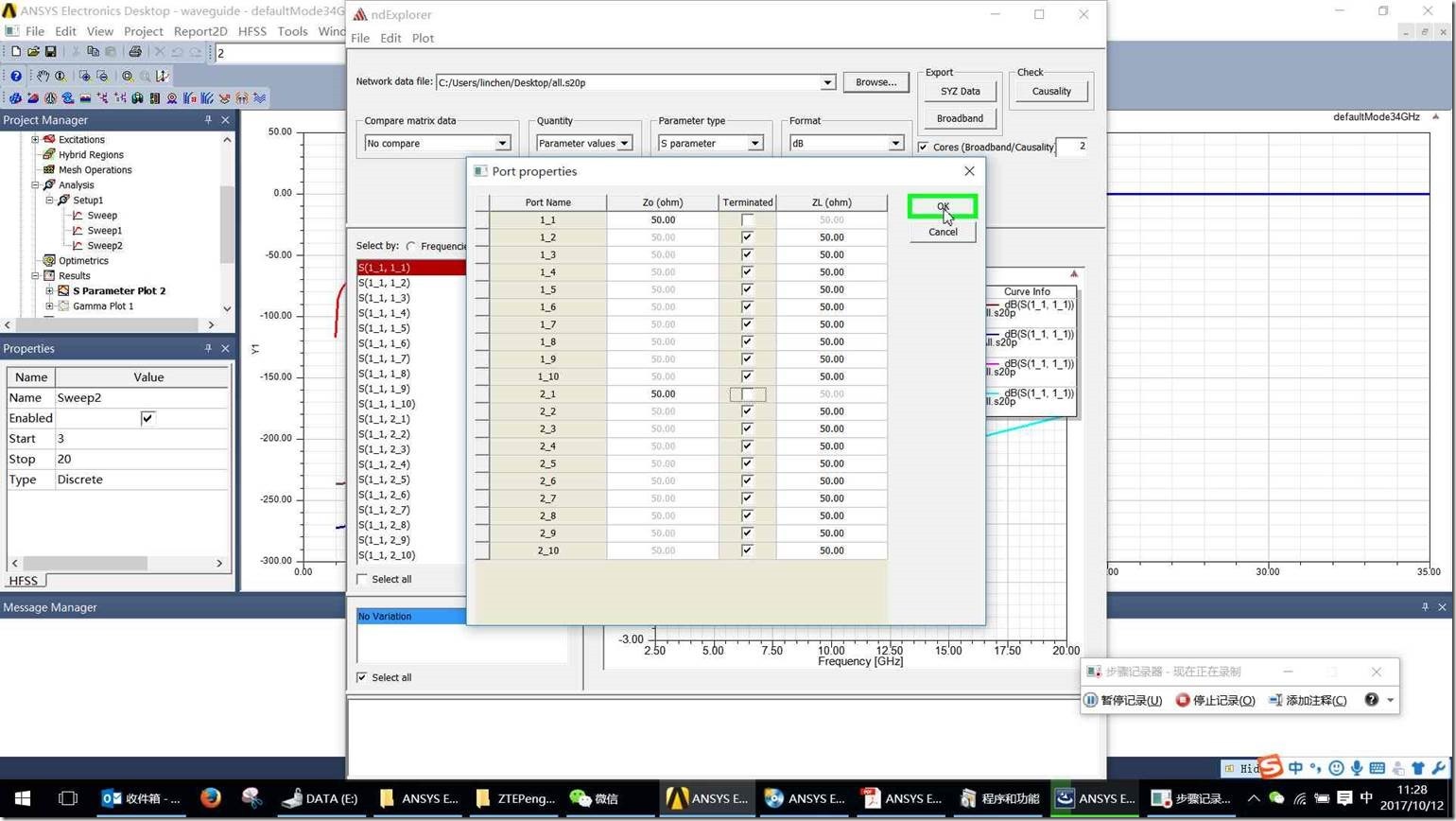The height and width of the screenshot is (821, 1456).
Task: Uncheck Terminated for port 1_2
Action: [x=748, y=237]
